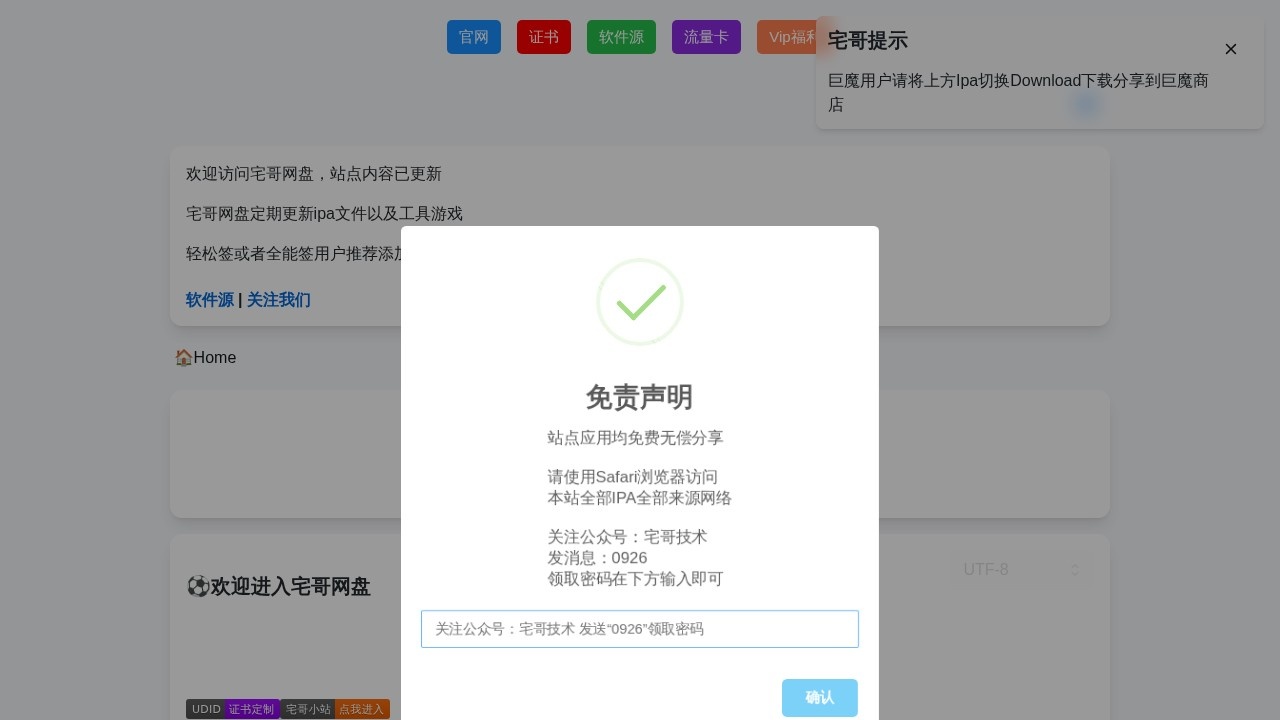This screenshot has width=1280, height=720.
Task: Click the blue 官网 navigation button
Action: point(474,37)
